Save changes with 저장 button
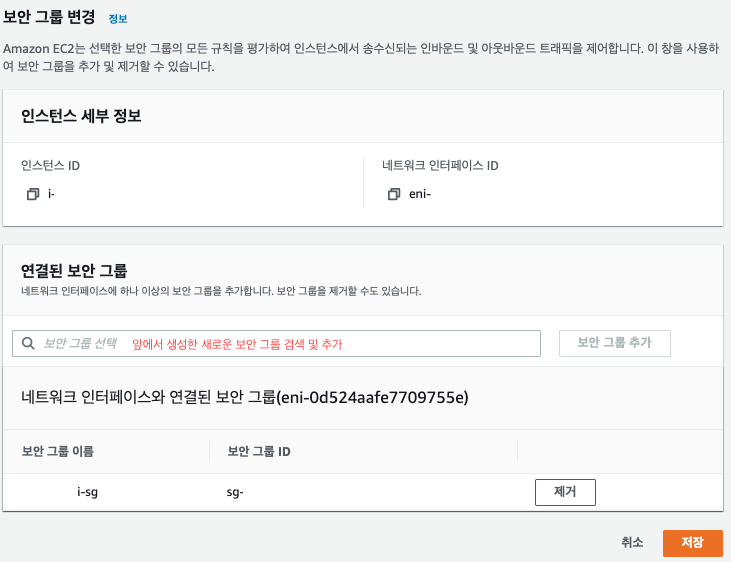The width and height of the screenshot is (731, 562). coord(693,543)
